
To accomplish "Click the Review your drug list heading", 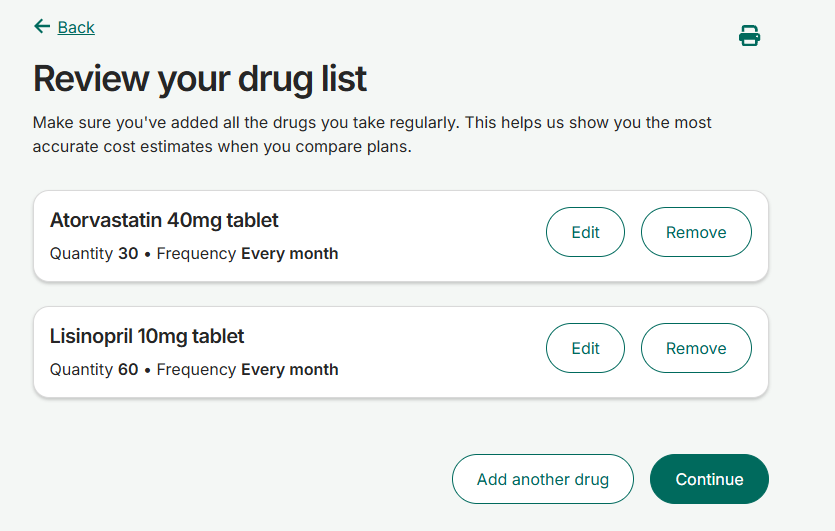I will (200, 79).
